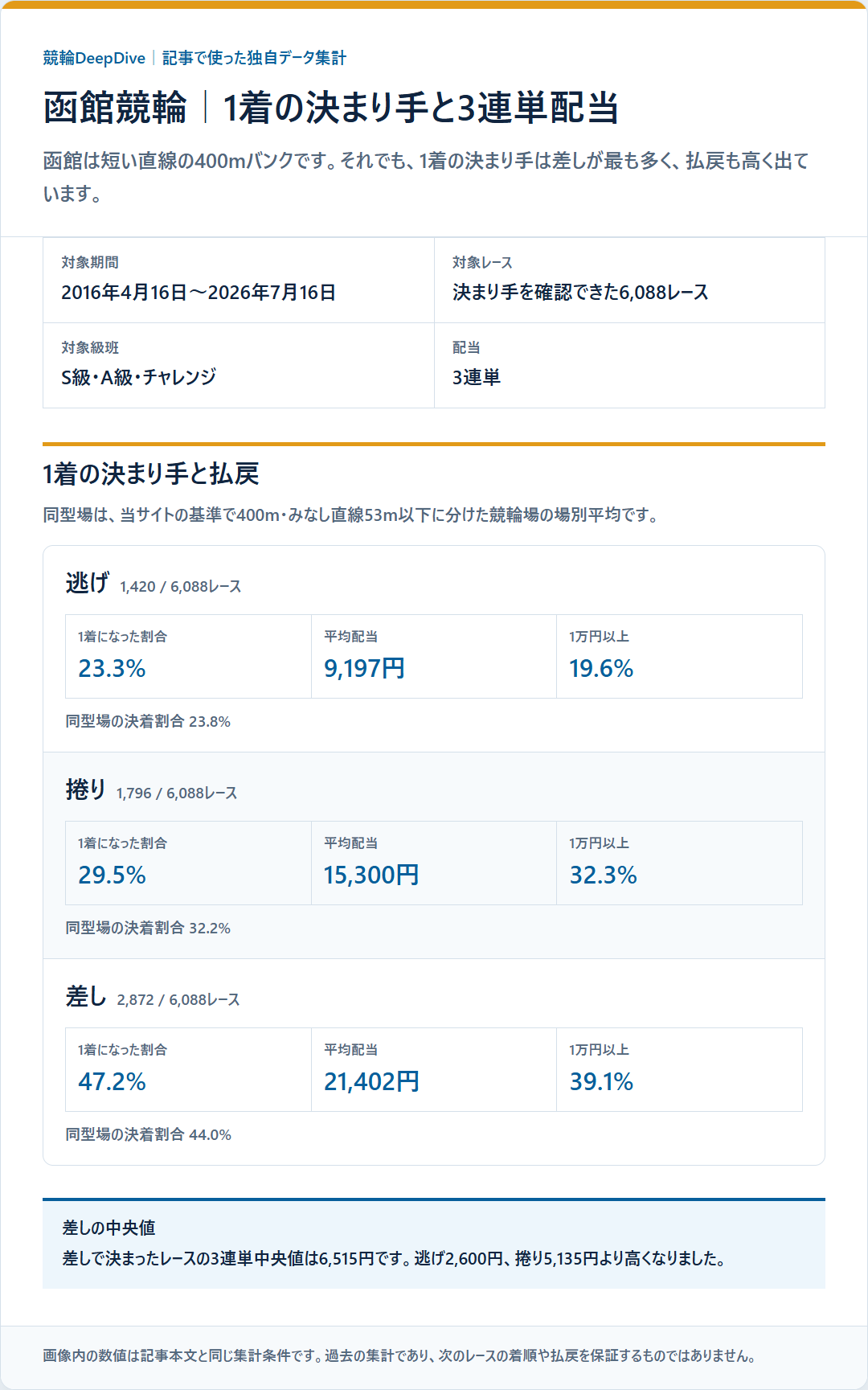Click the 差し row heading

tap(86, 995)
